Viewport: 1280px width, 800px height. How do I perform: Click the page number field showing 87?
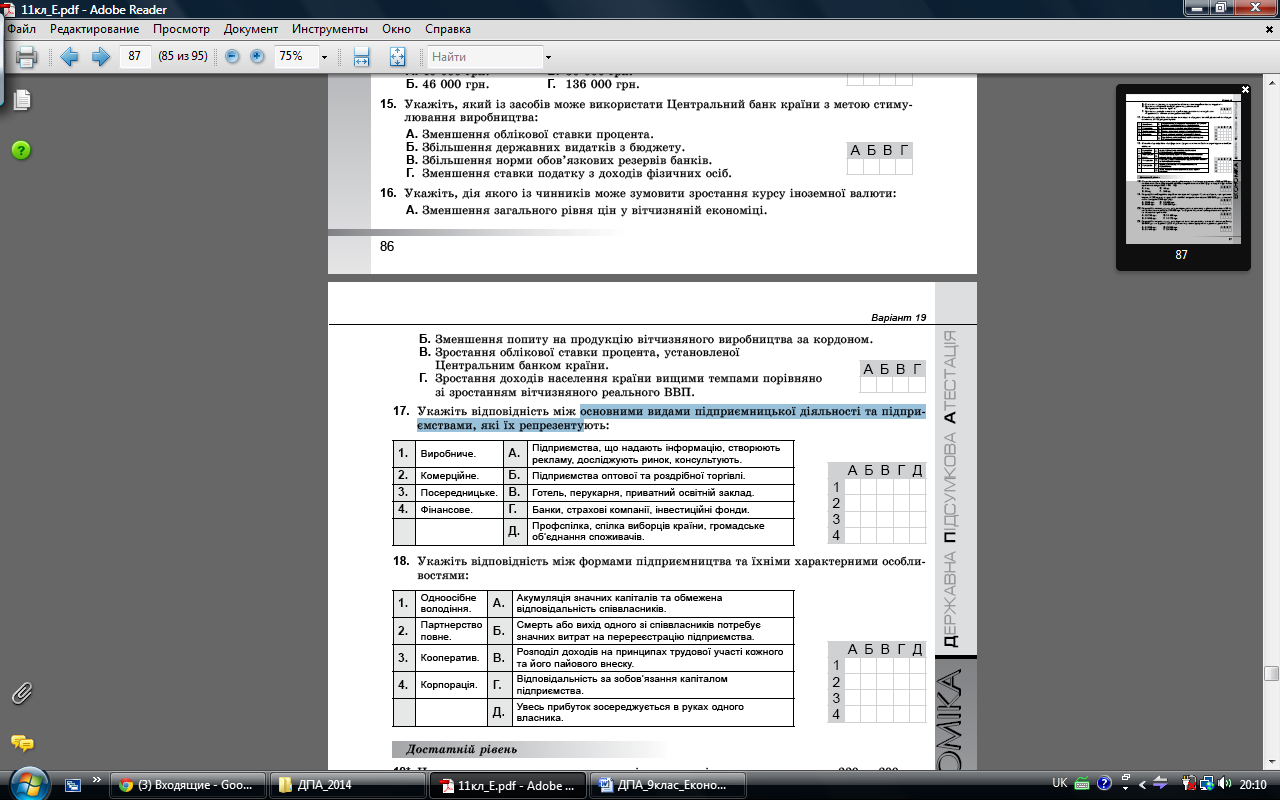135,57
